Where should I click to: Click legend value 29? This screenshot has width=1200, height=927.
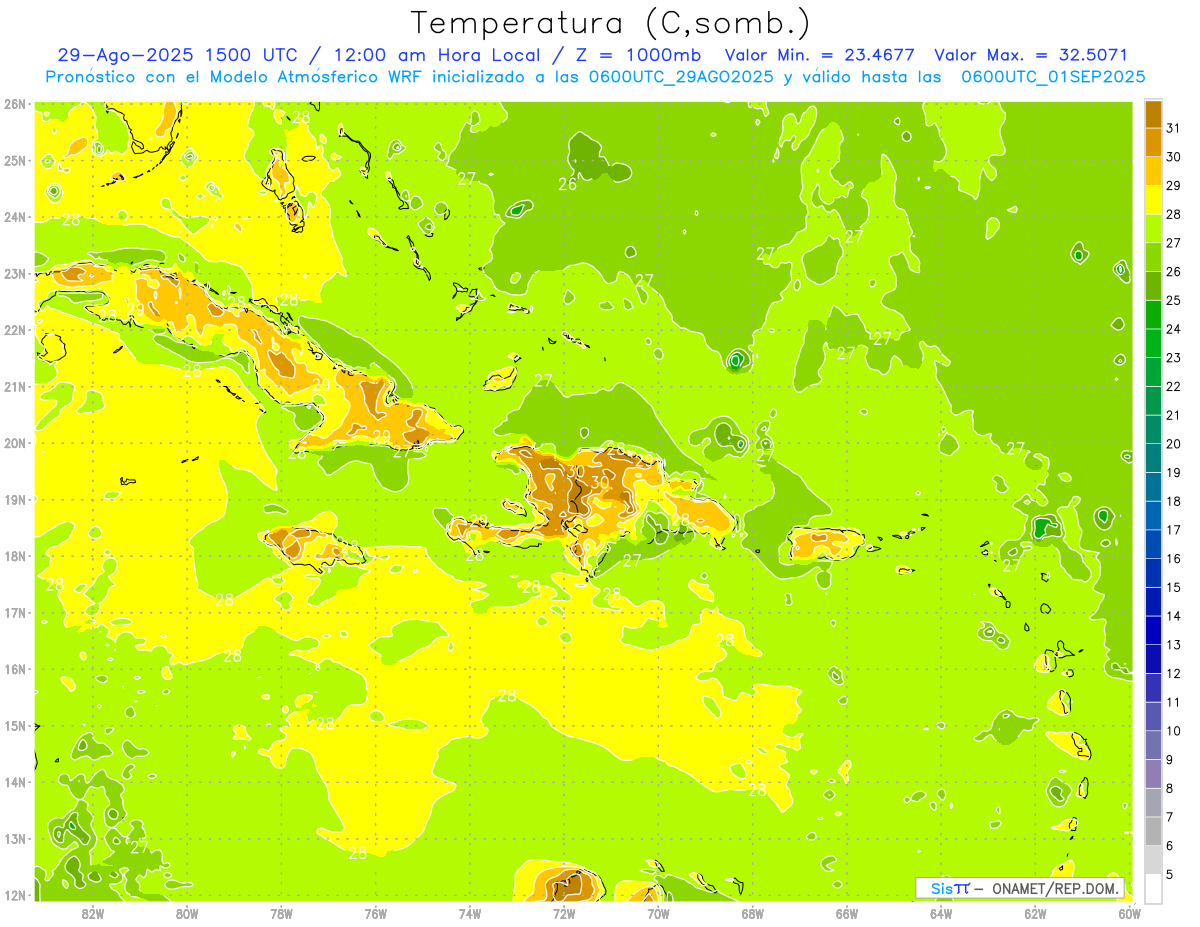[1174, 186]
